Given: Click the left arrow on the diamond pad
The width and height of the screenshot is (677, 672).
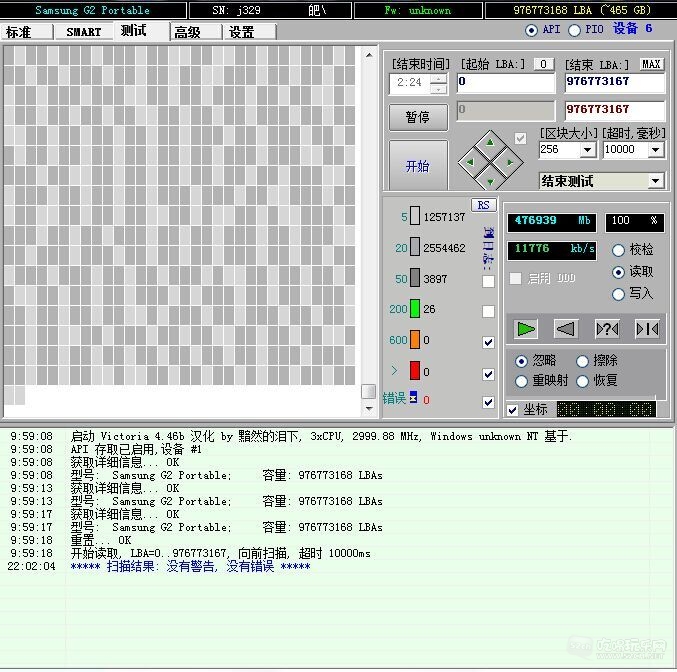Looking at the screenshot, I should pyautogui.click(x=471, y=162).
